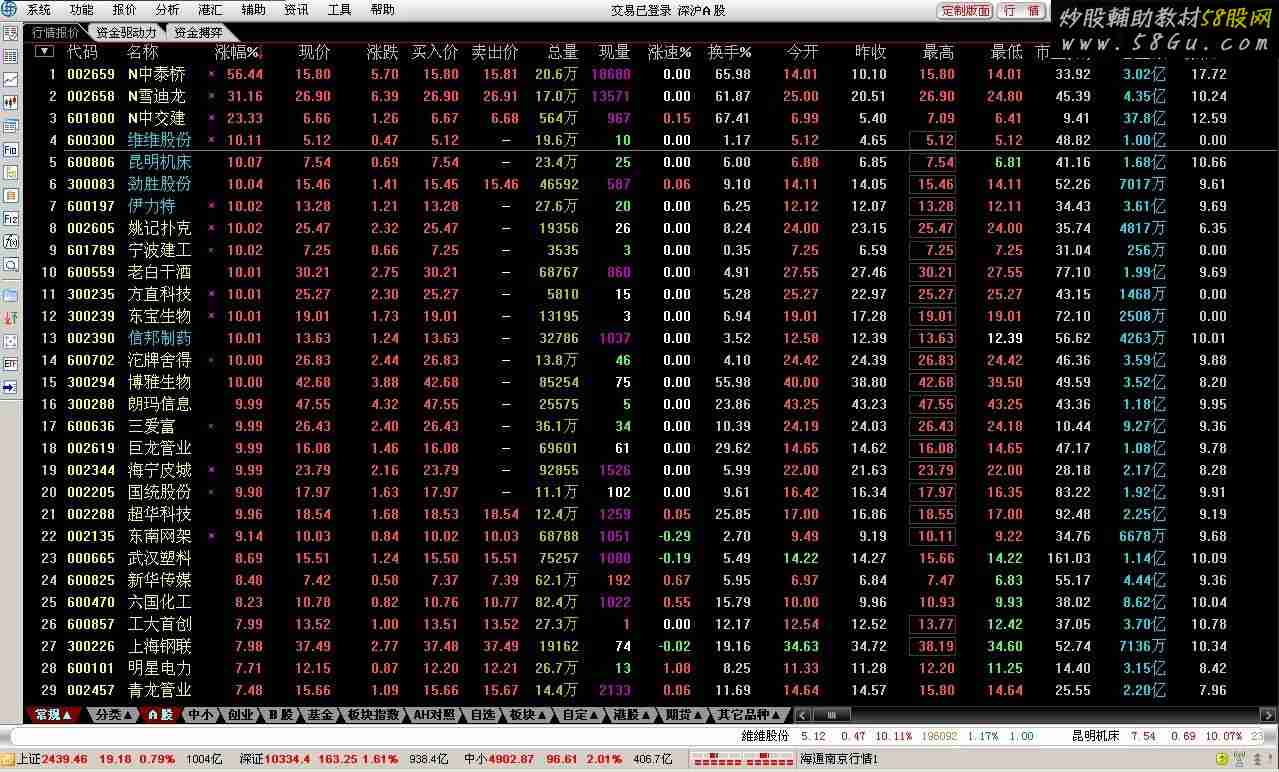The width and height of the screenshot is (1279, 772).
Task: Select the 中小 bottom tab
Action: [x=200, y=715]
